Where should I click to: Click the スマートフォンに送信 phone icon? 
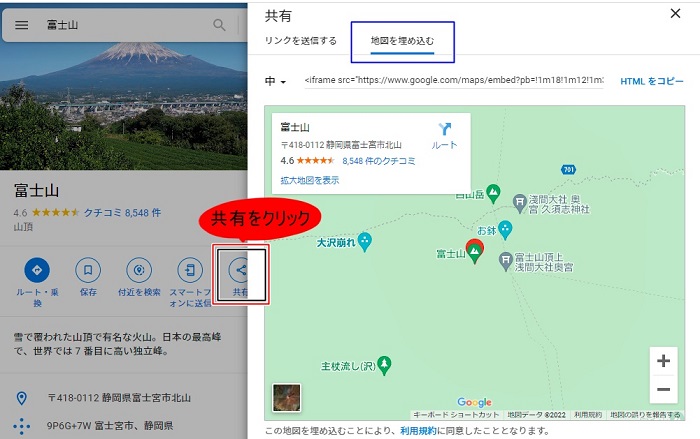click(x=190, y=270)
